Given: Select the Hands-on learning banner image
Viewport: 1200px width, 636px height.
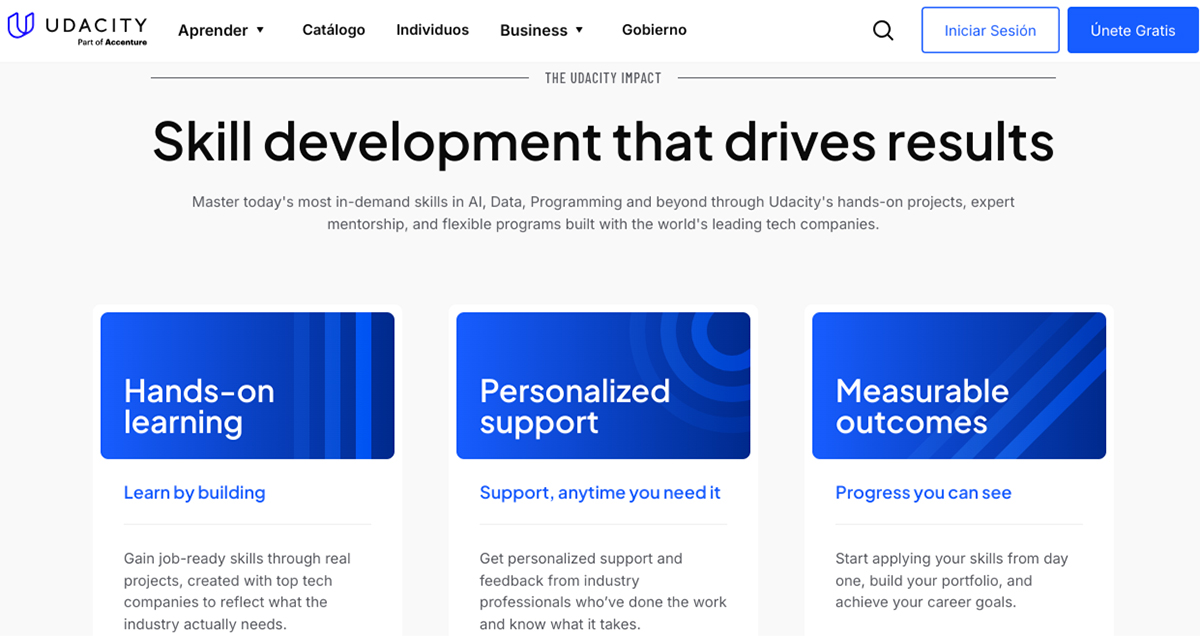Looking at the screenshot, I should pos(247,385).
